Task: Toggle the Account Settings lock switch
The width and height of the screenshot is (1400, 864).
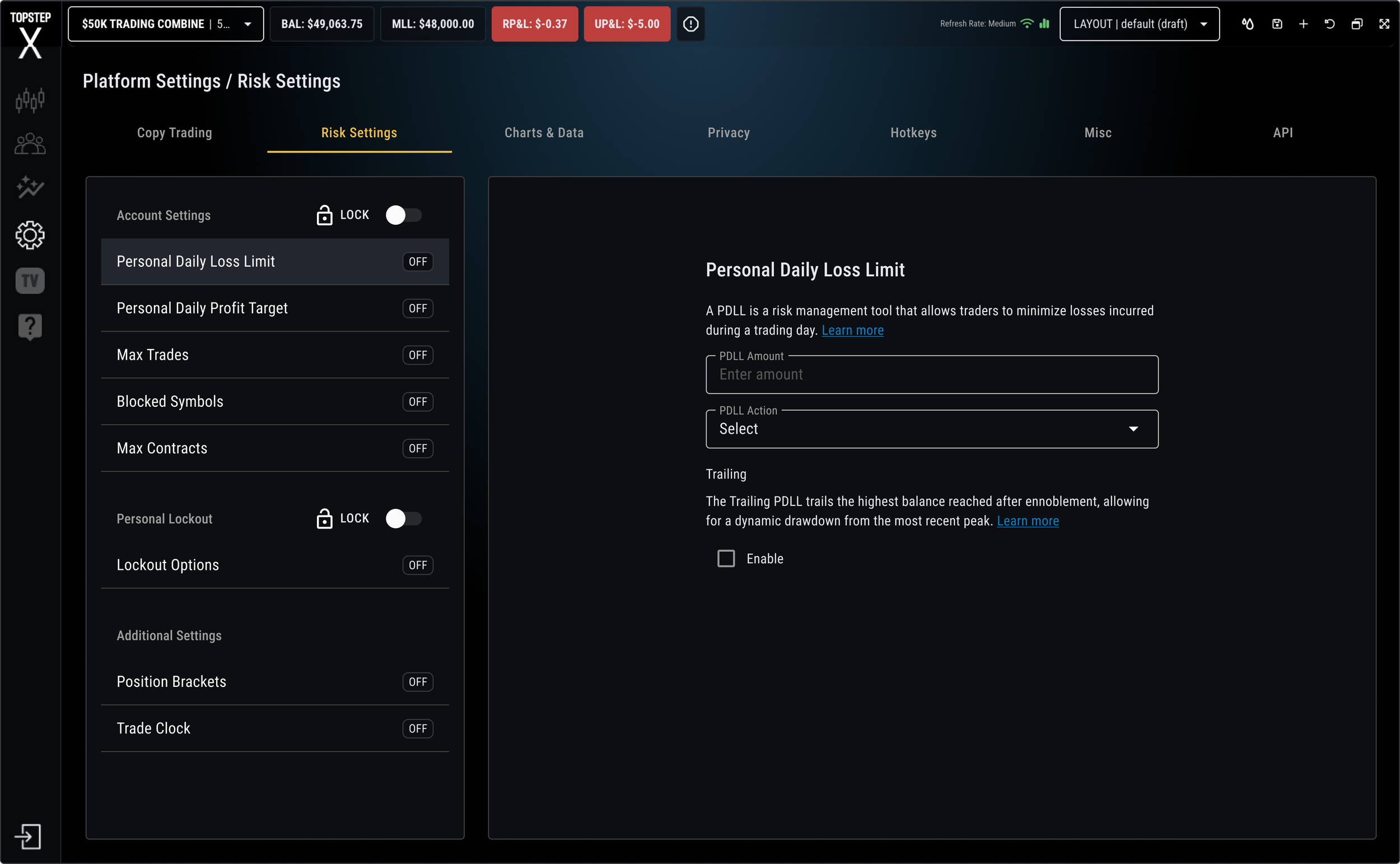Action: point(404,215)
